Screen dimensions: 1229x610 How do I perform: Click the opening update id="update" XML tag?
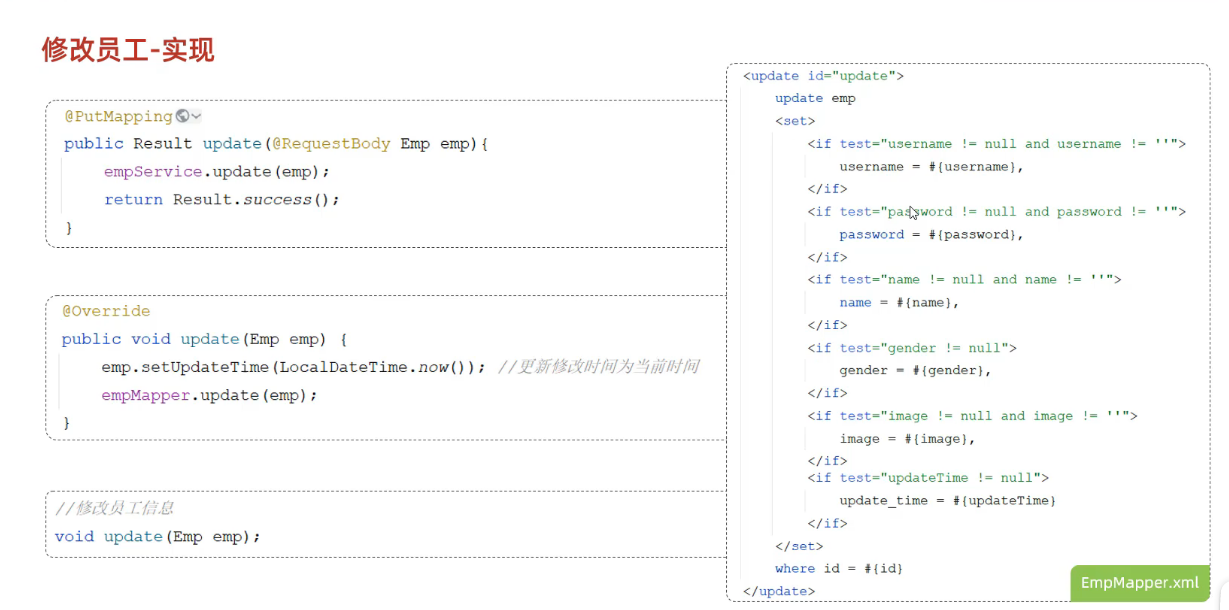click(x=823, y=76)
